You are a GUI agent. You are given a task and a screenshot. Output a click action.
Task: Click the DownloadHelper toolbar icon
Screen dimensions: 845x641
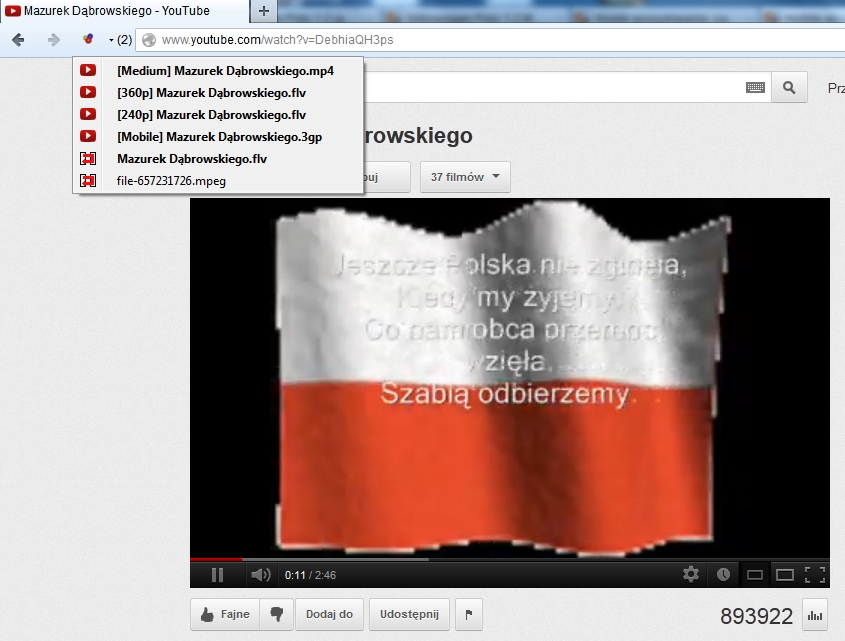89,39
